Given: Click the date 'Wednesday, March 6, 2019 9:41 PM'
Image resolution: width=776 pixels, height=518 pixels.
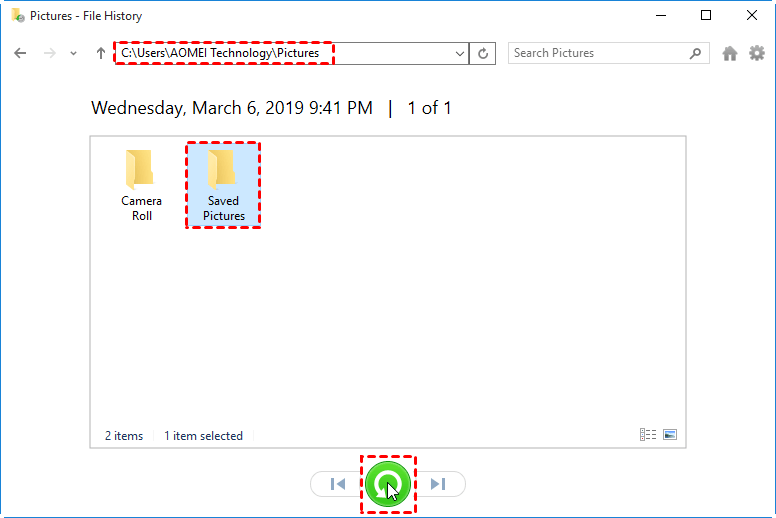Looking at the screenshot, I should pyautogui.click(x=232, y=108).
